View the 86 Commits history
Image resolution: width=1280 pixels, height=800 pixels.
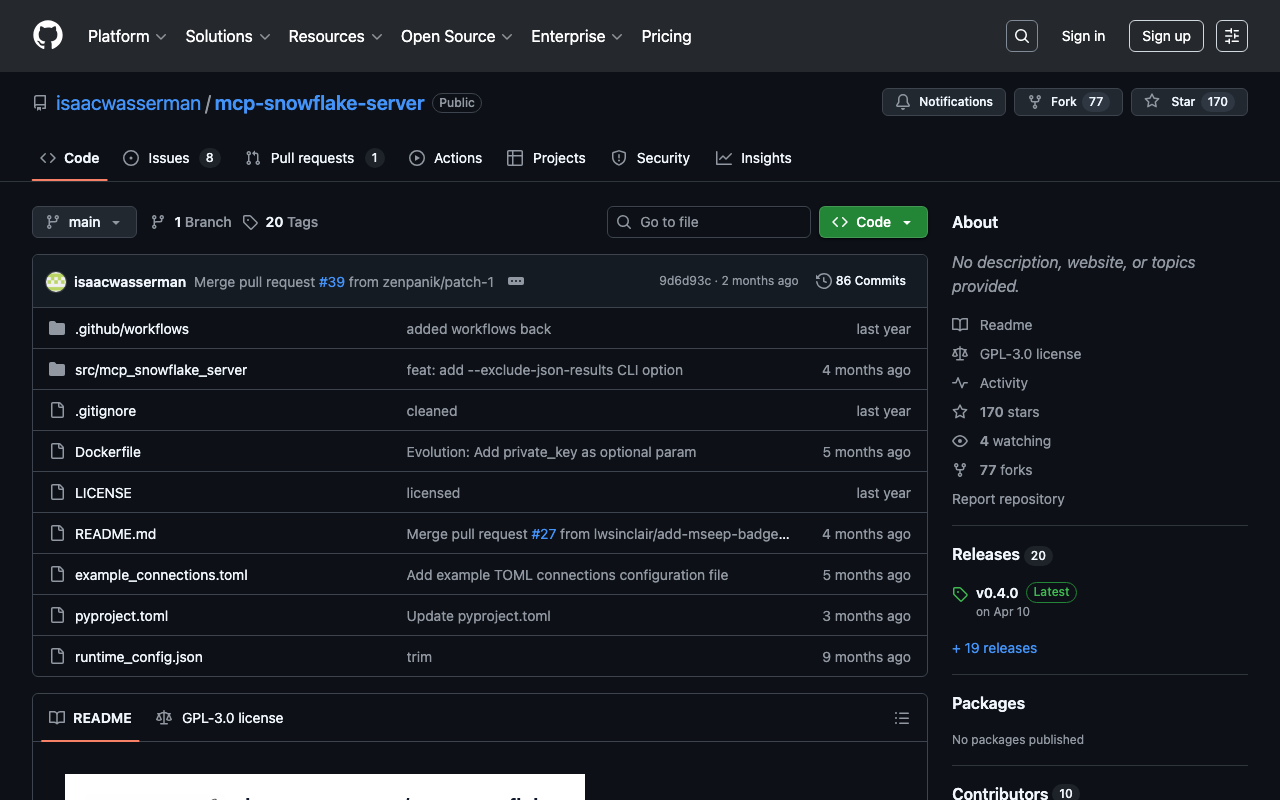[x=860, y=281]
